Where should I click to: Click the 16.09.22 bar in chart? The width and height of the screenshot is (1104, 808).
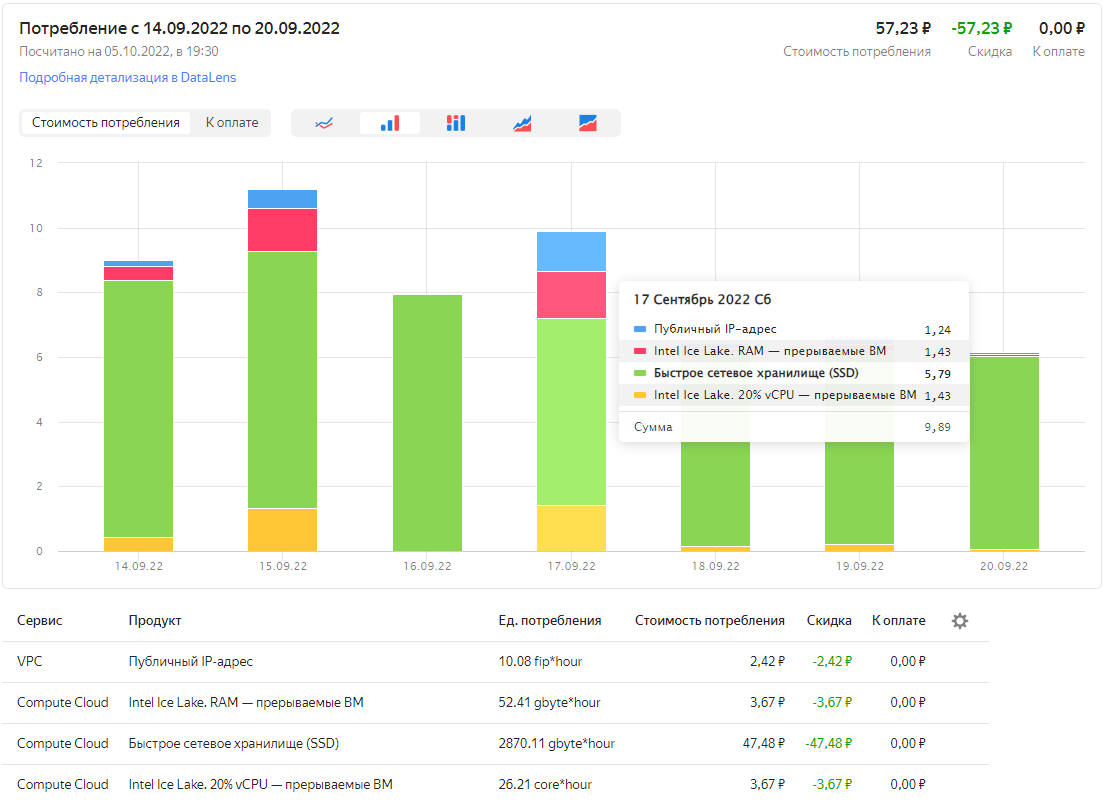point(427,423)
